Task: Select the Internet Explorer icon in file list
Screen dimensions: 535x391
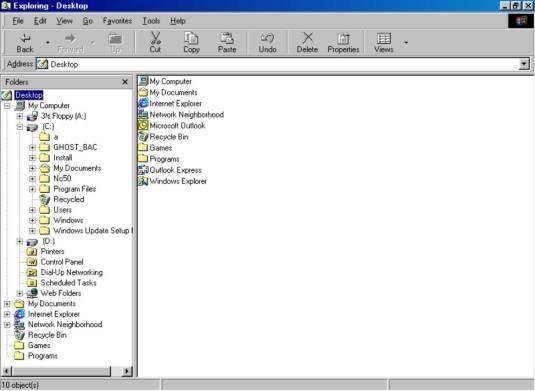Action: coord(143,103)
